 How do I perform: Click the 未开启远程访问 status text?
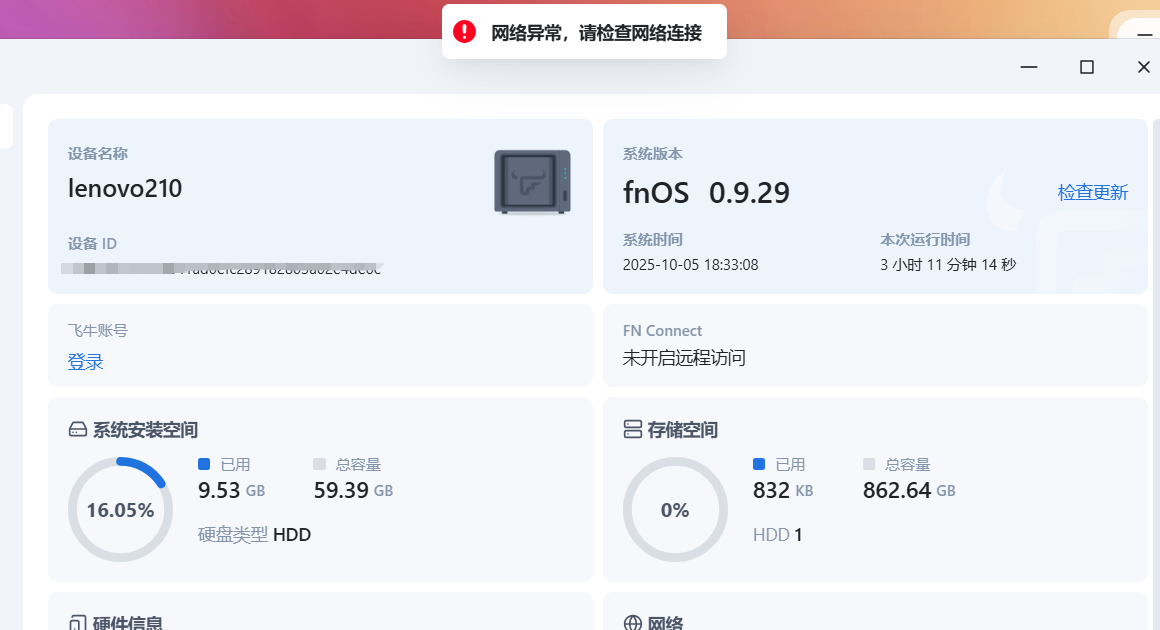684,358
